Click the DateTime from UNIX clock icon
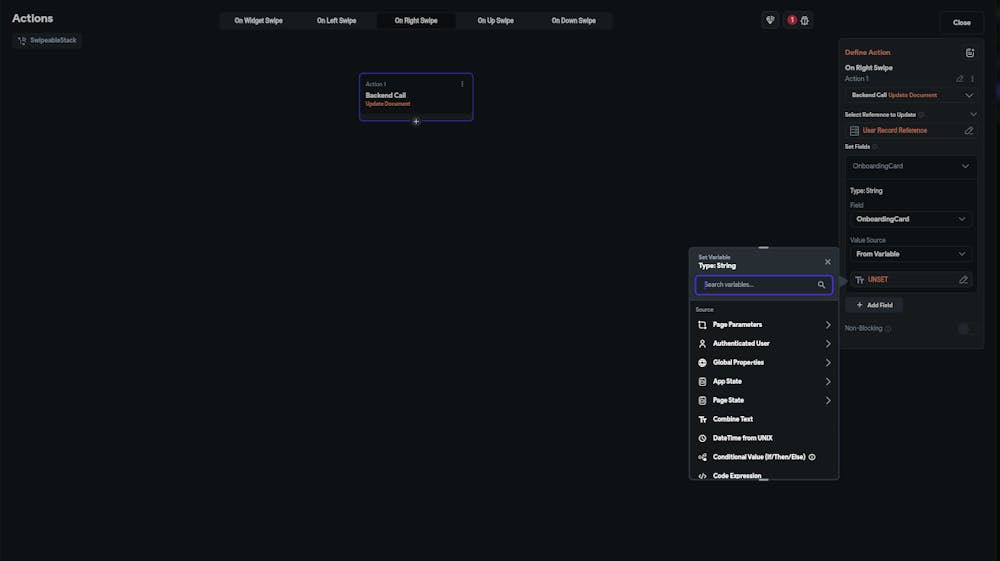1000x561 pixels. click(702, 439)
